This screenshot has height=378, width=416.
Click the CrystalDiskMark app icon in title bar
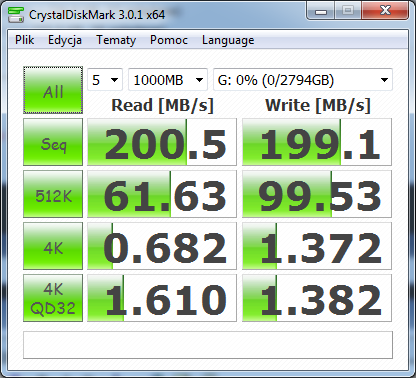(16, 14)
